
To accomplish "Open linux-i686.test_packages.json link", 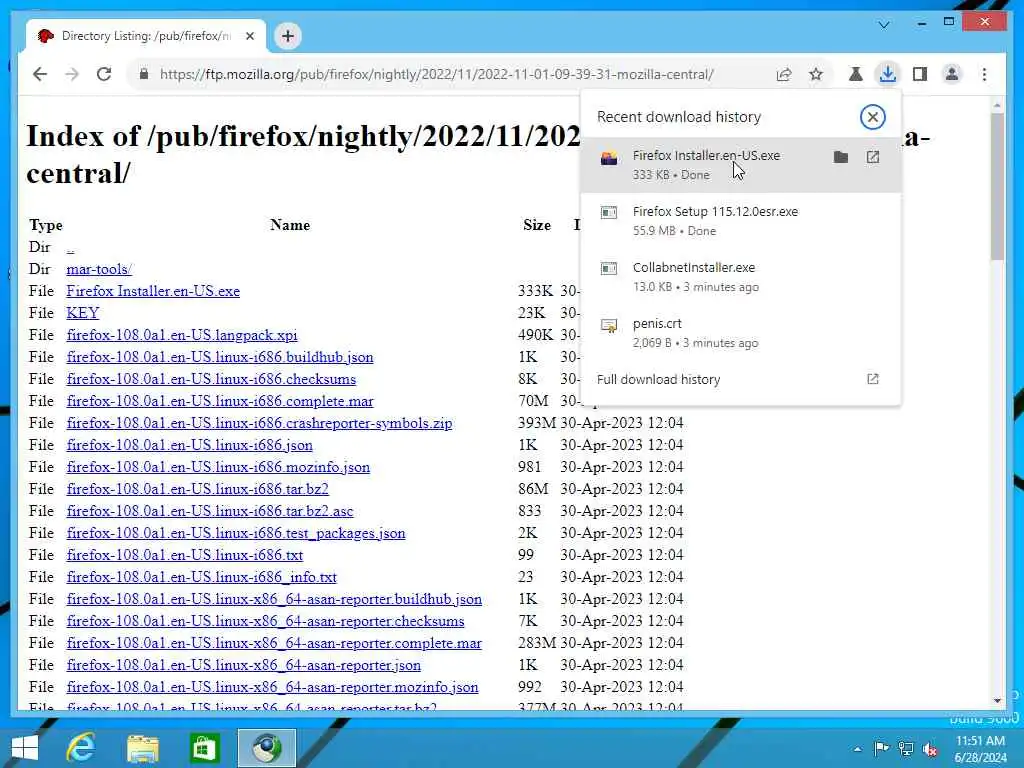I will 236,533.
